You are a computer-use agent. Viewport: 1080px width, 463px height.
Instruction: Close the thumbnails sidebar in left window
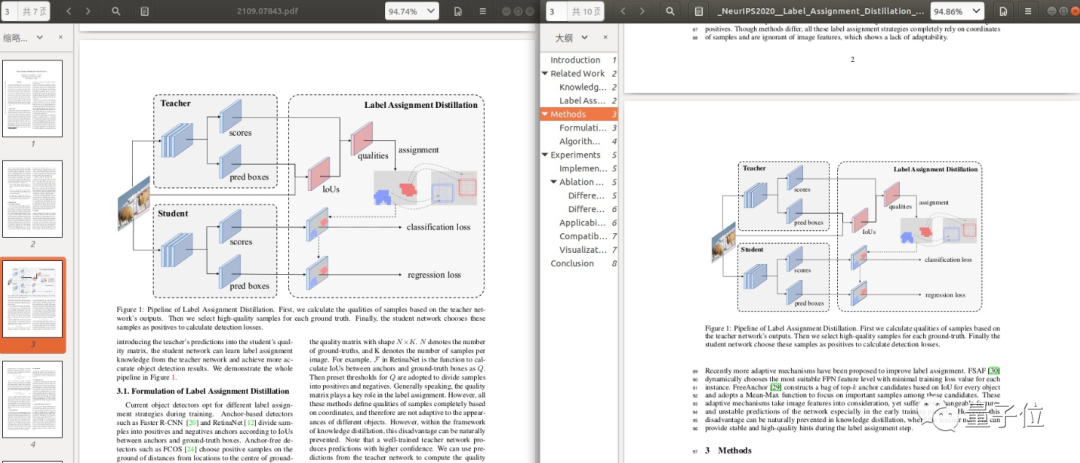[x=61, y=38]
